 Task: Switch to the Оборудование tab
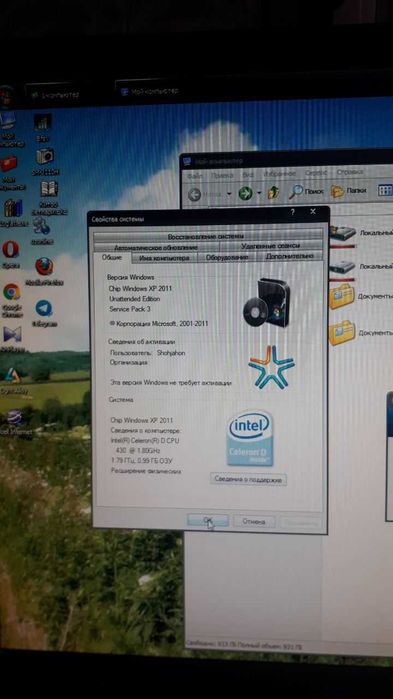coord(227,257)
